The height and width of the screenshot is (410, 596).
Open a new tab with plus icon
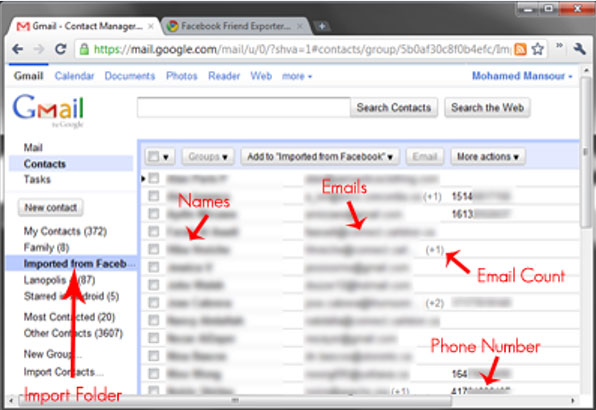pyautogui.click(x=322, y=26)
